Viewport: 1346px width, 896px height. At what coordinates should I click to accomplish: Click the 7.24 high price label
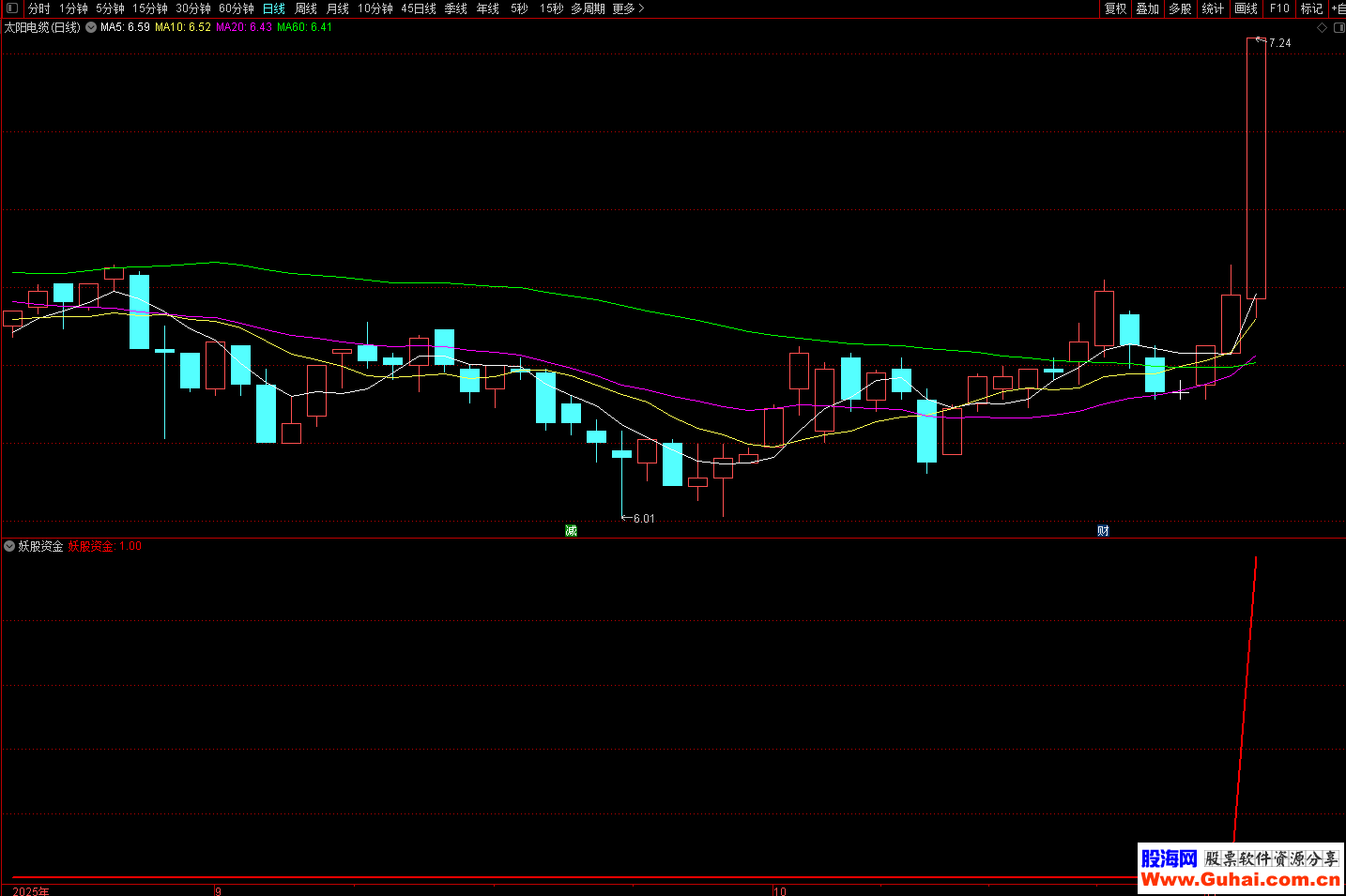[1279, 43]
